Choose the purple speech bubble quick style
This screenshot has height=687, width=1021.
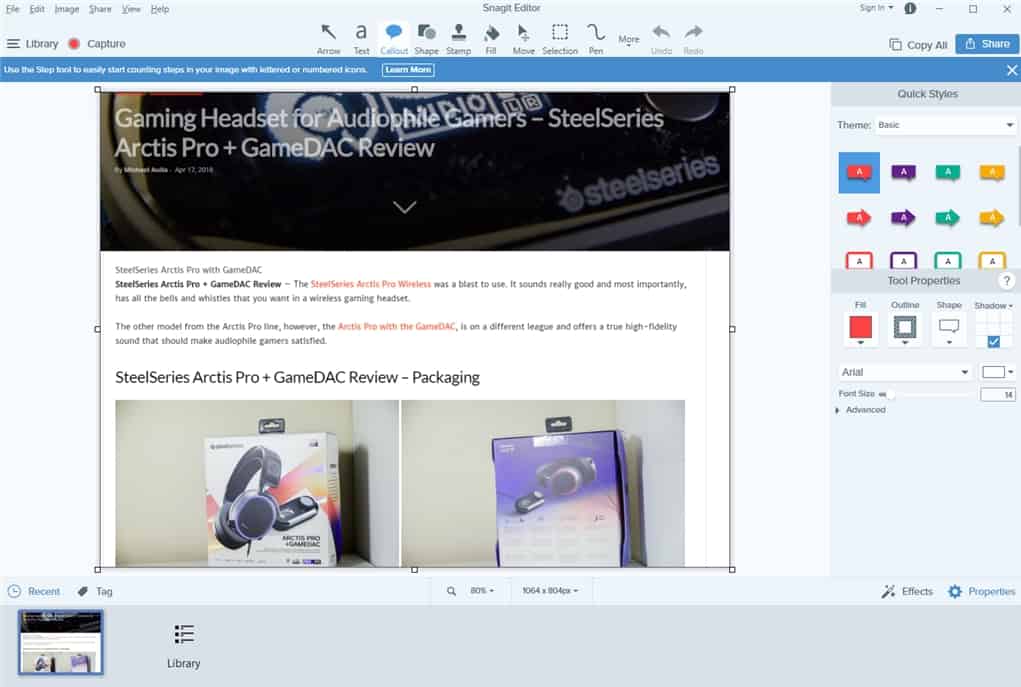pyautogui.click(x=903, y=173)
